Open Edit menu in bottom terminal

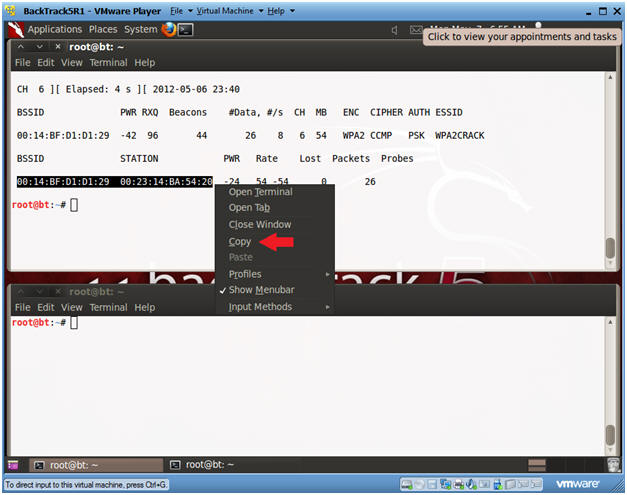point(46,307)
